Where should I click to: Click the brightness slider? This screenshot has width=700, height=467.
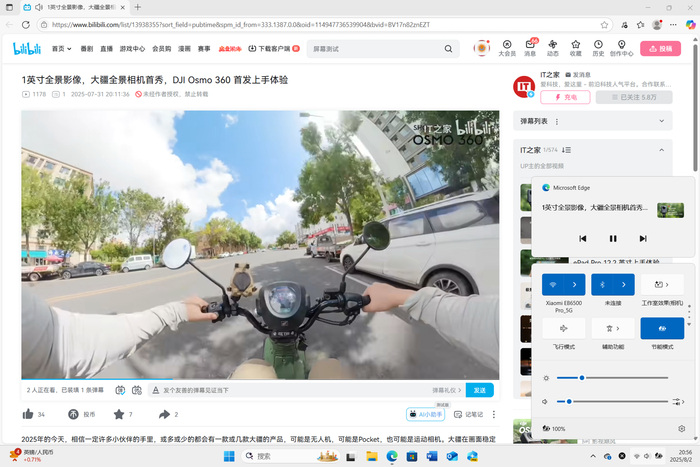[x=612, y=378]
